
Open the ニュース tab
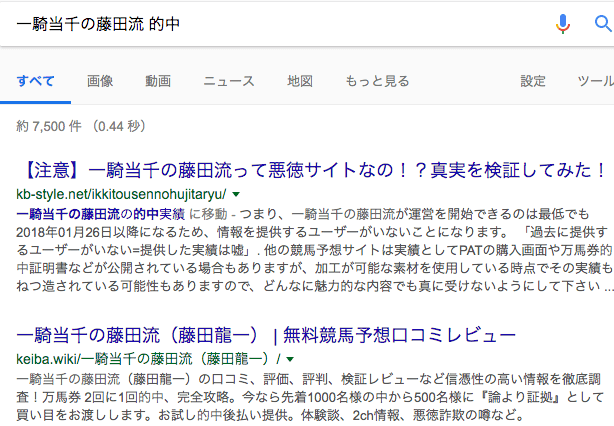click(229, 81)
